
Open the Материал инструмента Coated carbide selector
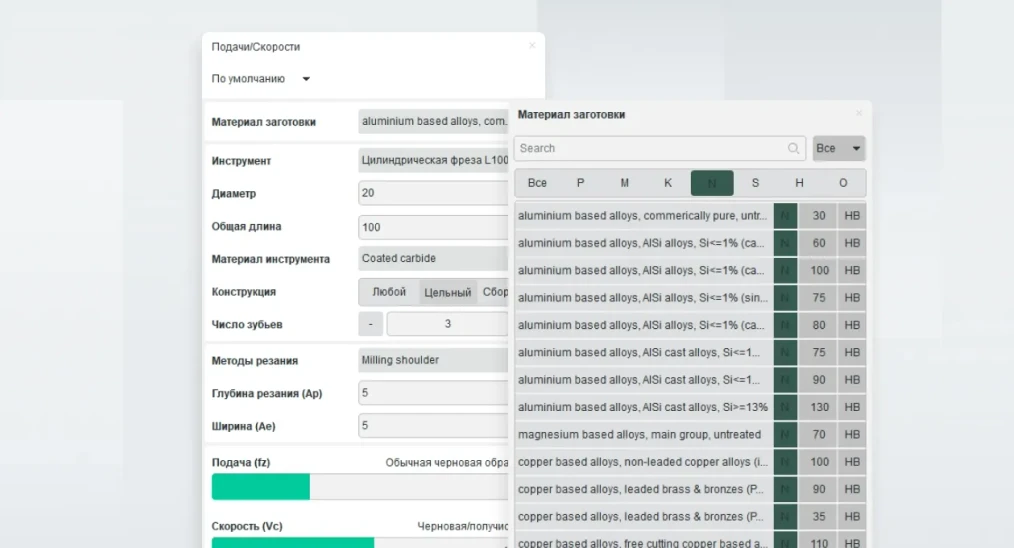coord(433,258)
